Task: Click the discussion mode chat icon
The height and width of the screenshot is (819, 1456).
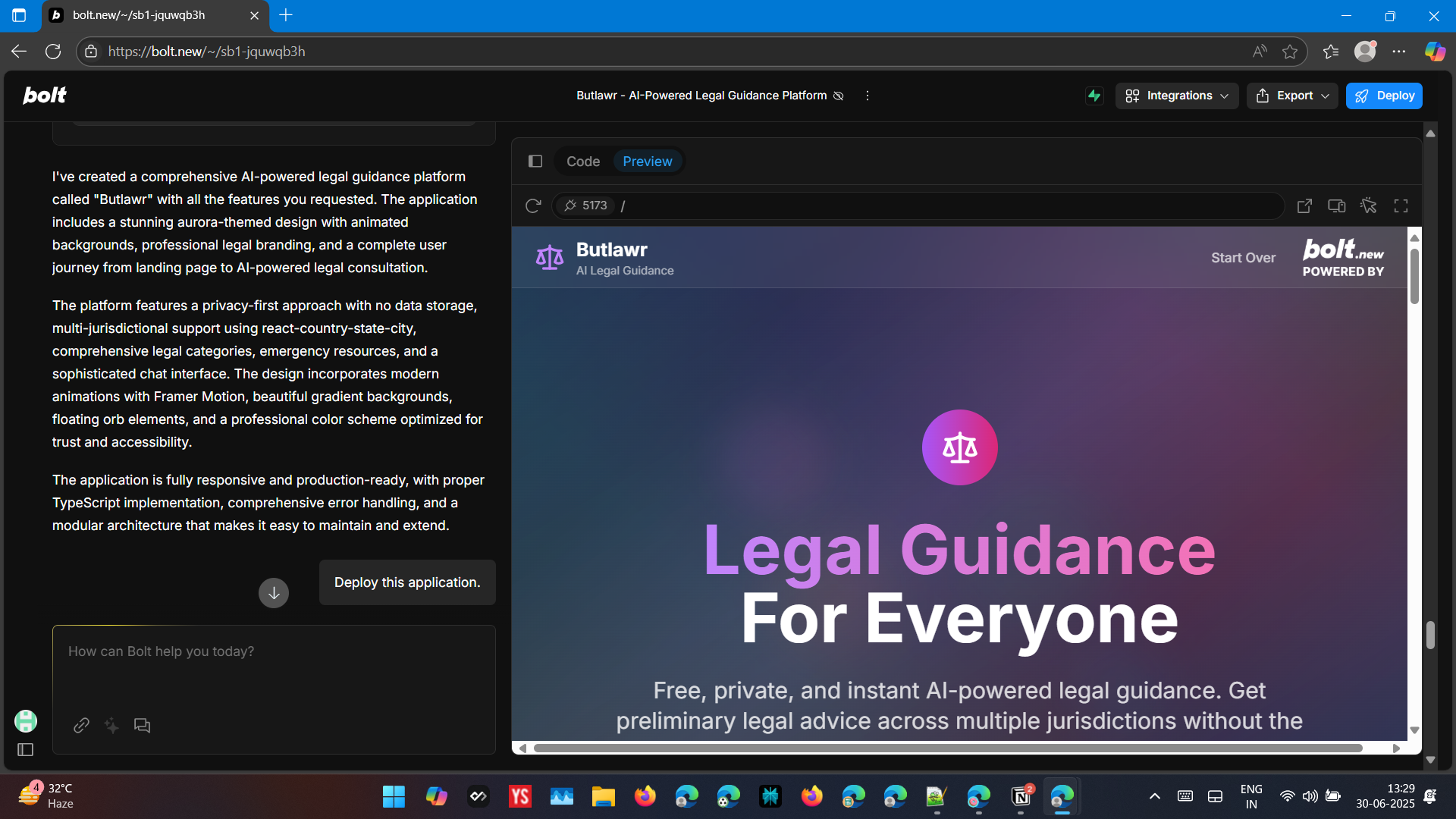Action: click(x=142, y=726)
